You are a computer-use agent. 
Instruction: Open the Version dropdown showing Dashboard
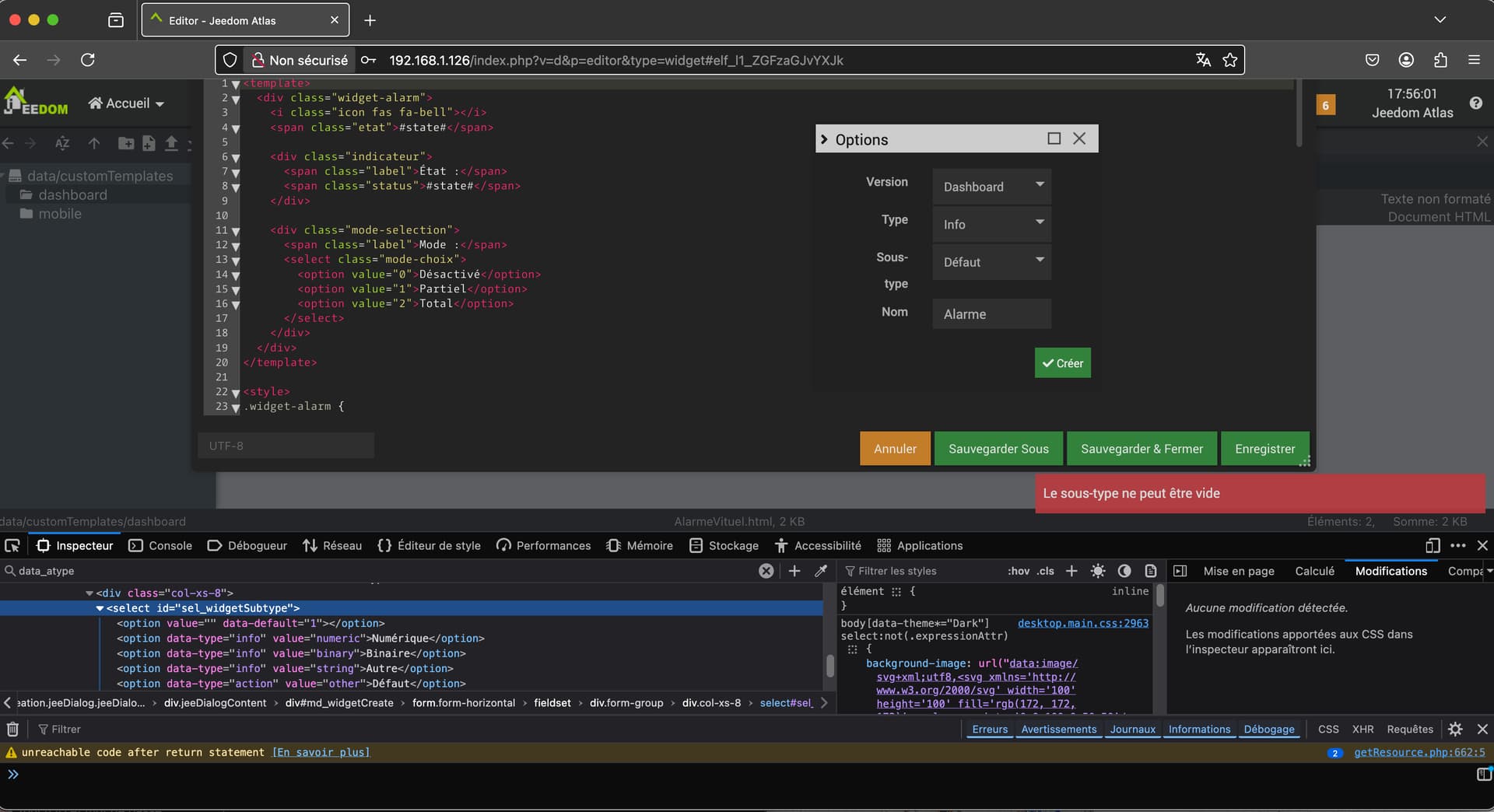pyautogui.click(x=991, y=187)
